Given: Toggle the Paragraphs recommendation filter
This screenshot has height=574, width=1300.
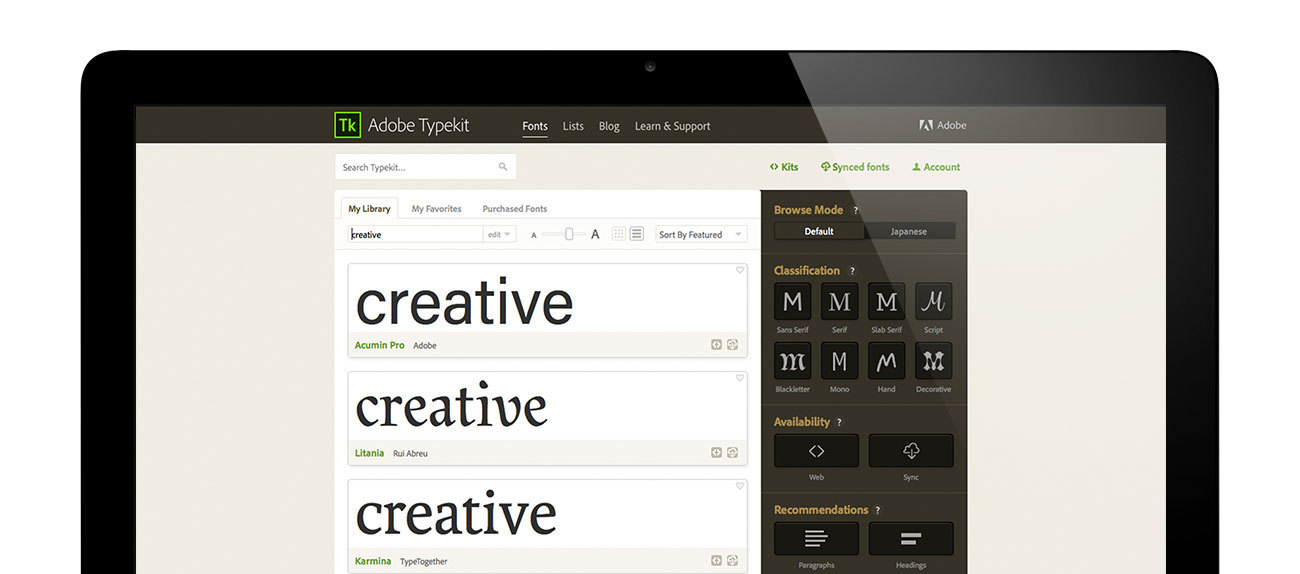Looking at the screenshot, I should point(816,539).
